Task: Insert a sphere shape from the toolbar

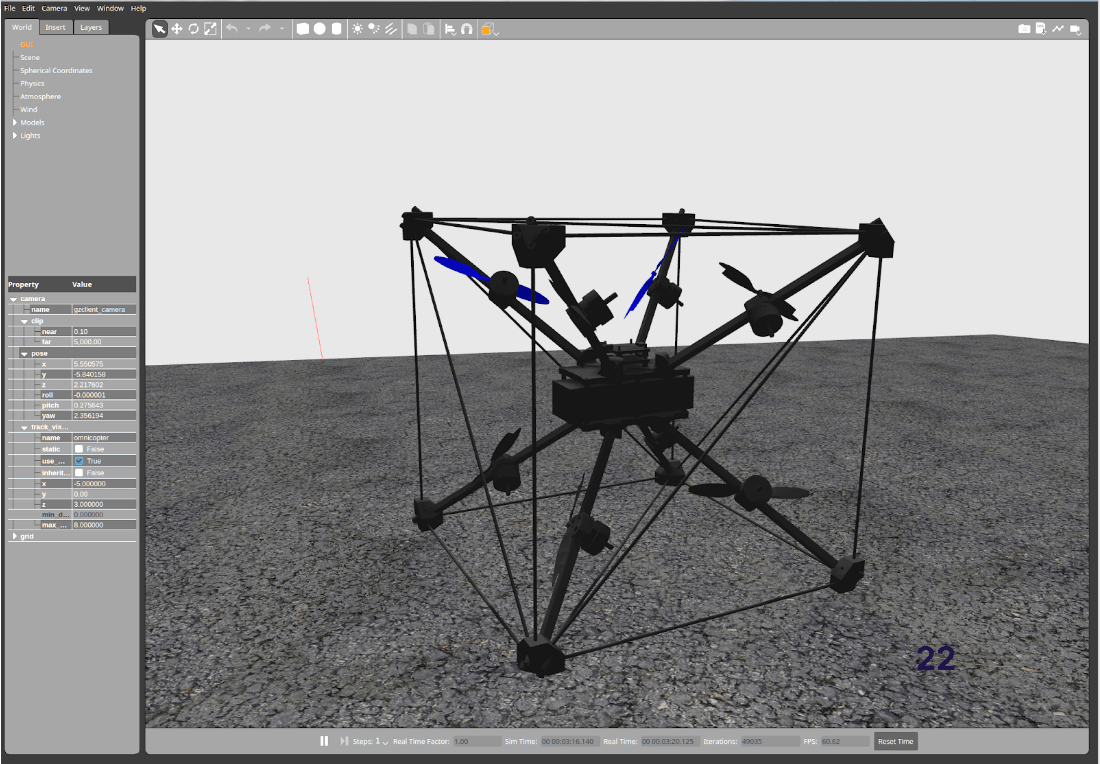Action: 319,29
